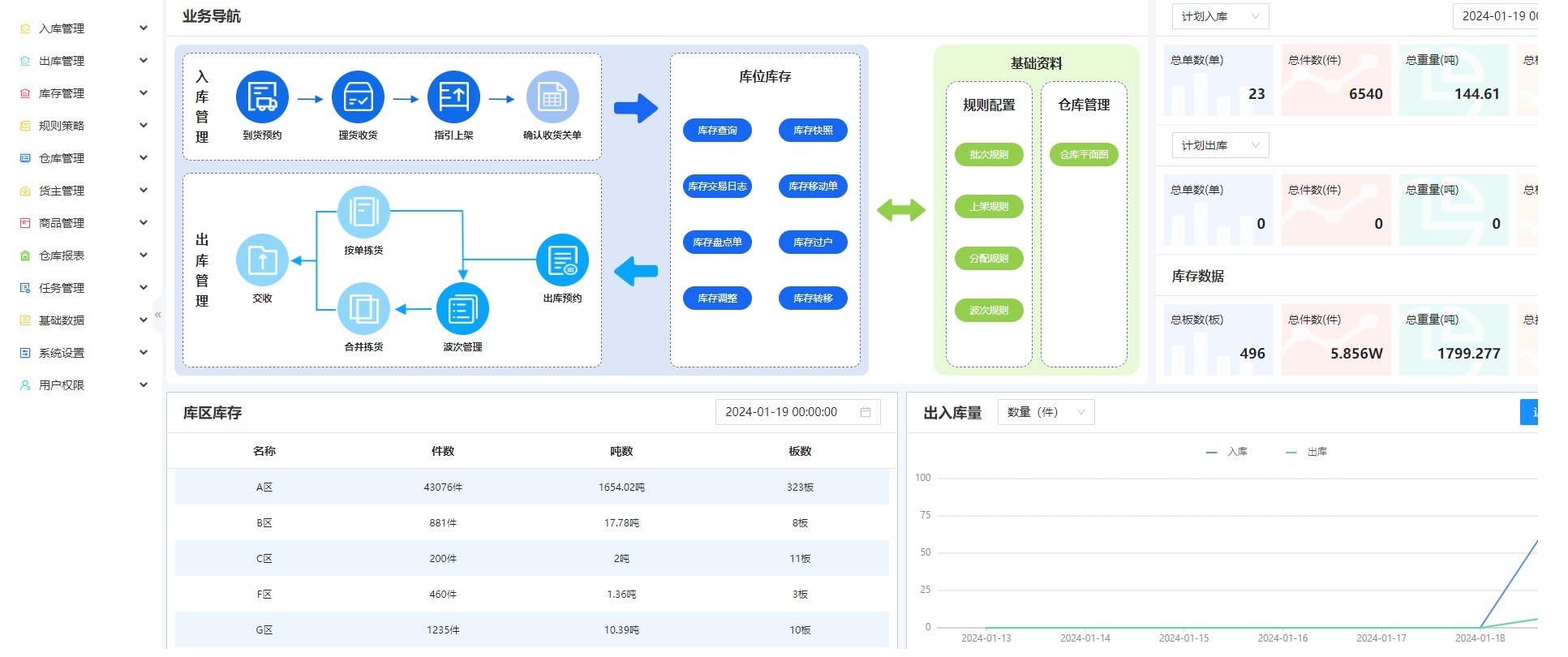Open the 出库预约 outbound booking icon

pyautogui.click(x=562, y=260)
